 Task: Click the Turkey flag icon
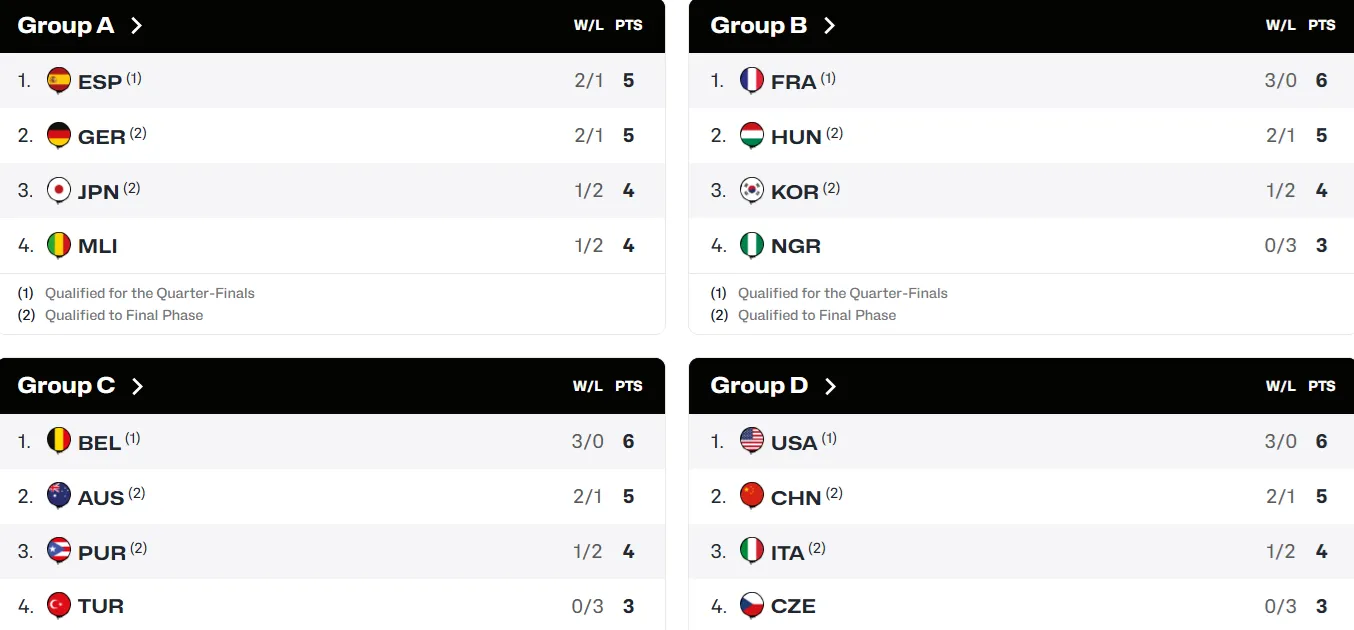(x=59, y=606)
